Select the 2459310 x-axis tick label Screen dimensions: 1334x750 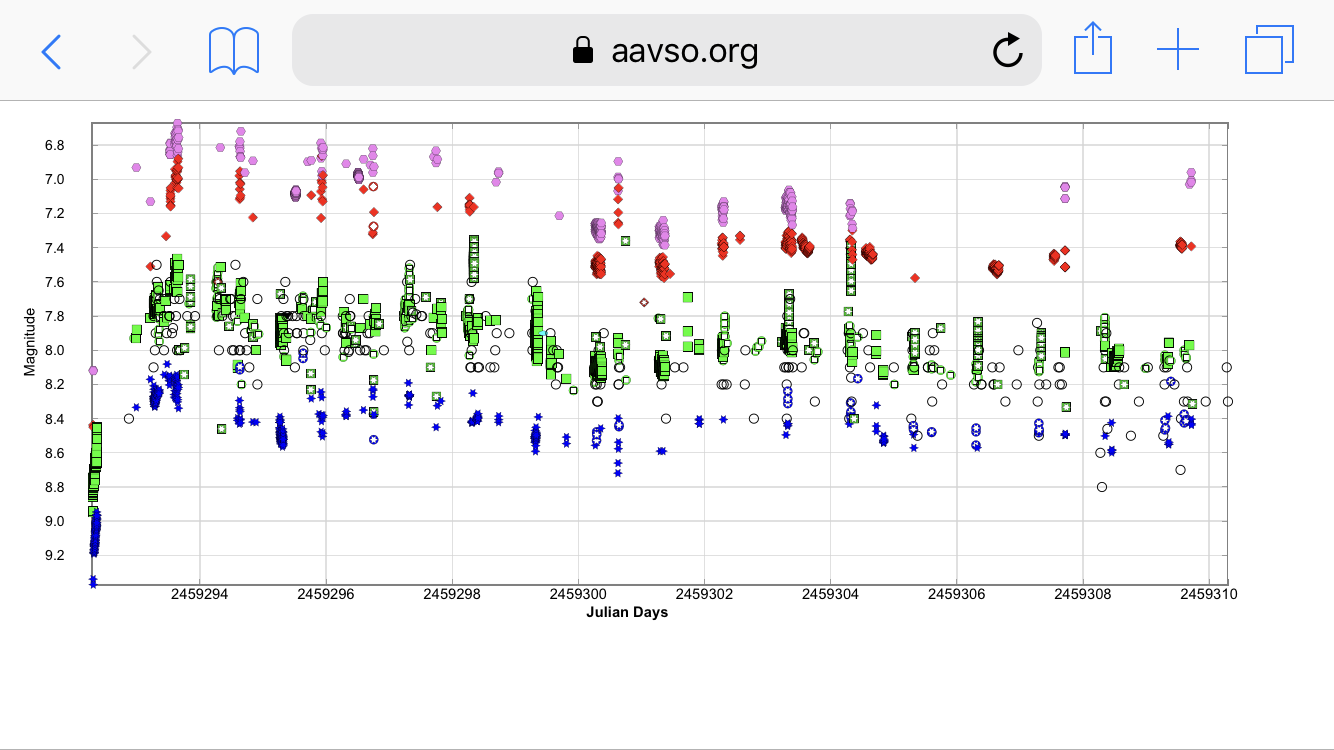pos(1209,594)
